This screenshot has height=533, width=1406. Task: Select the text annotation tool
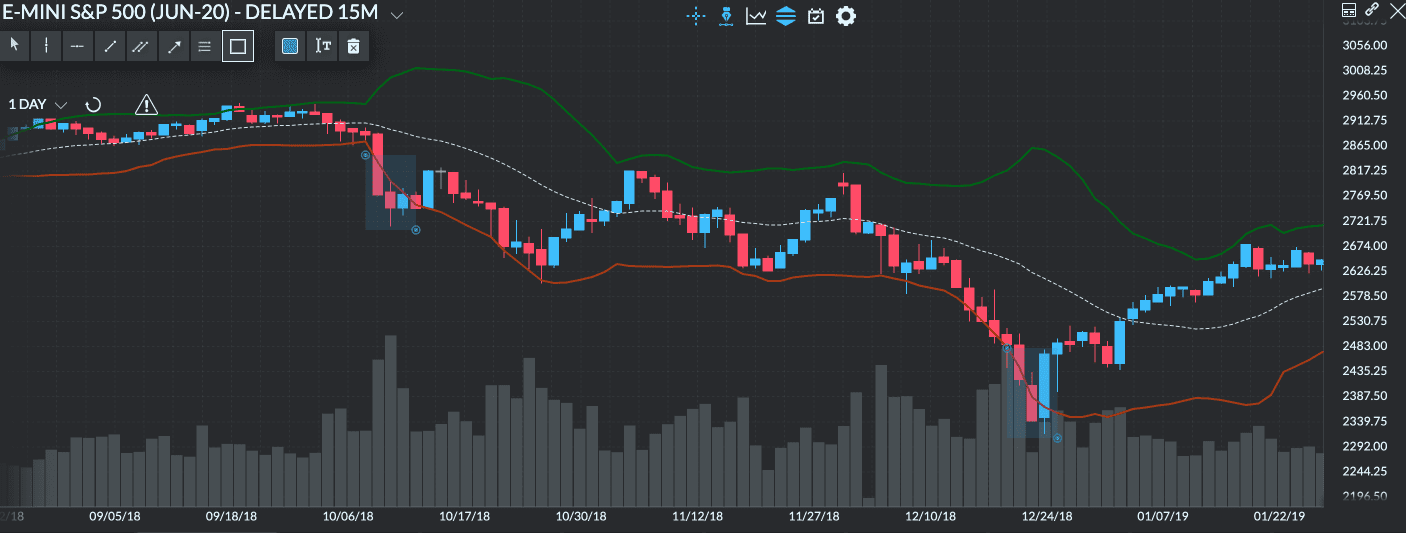pos(322,45)
